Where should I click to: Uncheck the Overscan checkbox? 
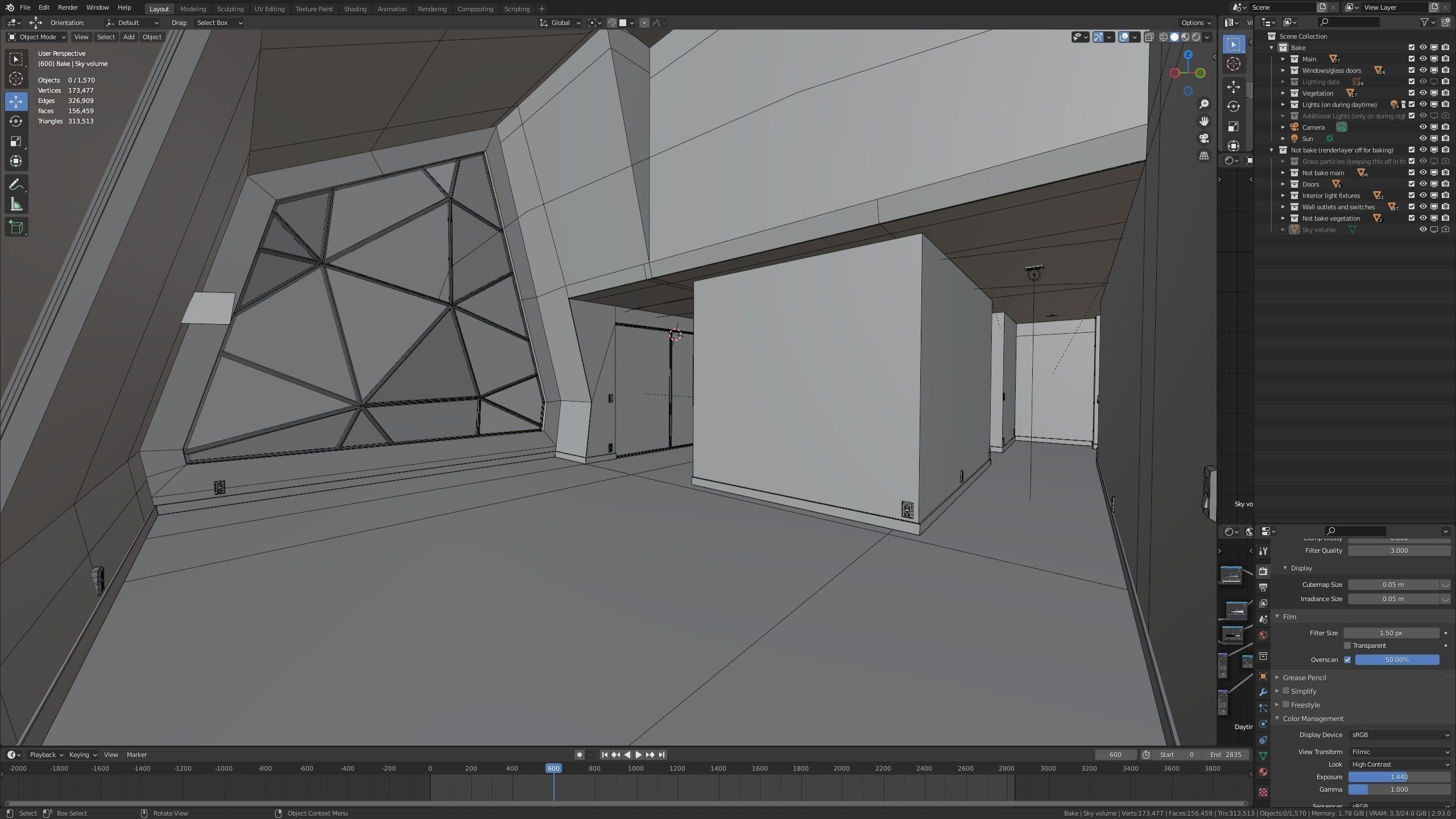tap(1347, 660)
